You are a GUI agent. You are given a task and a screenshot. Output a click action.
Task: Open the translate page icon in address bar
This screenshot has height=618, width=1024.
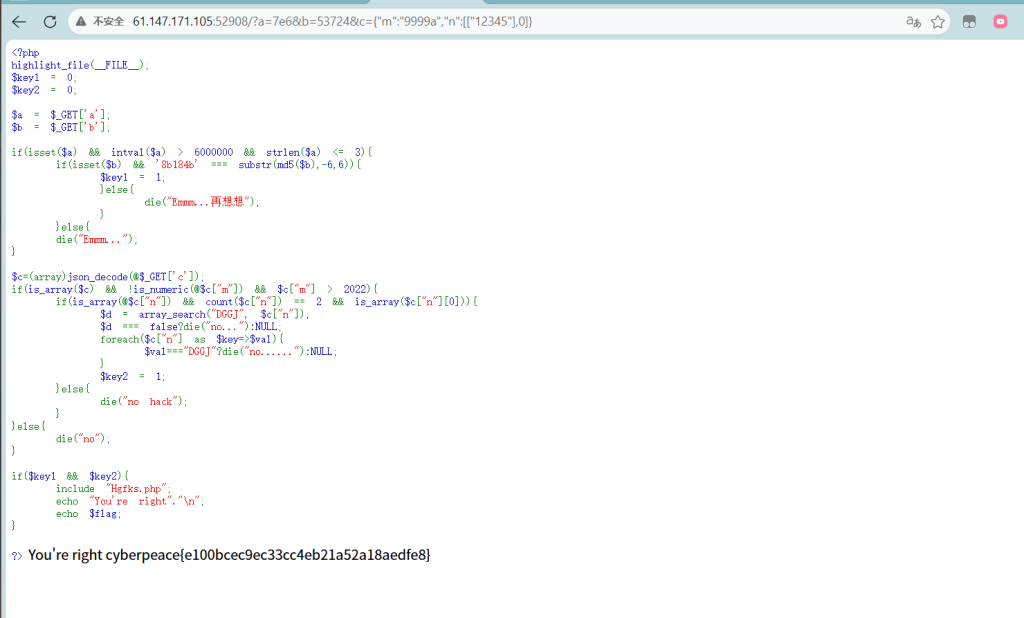pos(913,21)
